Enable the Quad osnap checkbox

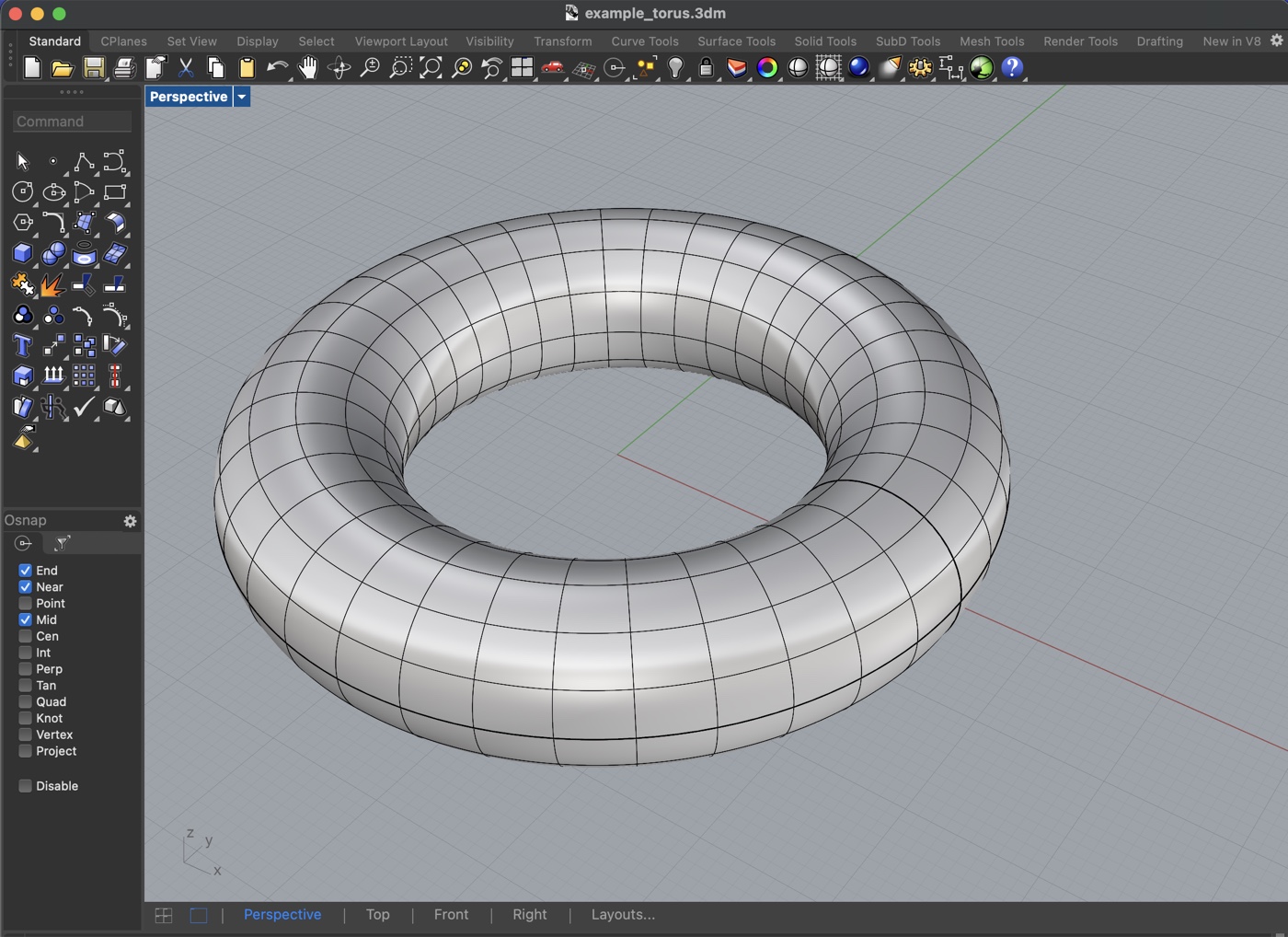pyautogui.click(x=25, y=702)
